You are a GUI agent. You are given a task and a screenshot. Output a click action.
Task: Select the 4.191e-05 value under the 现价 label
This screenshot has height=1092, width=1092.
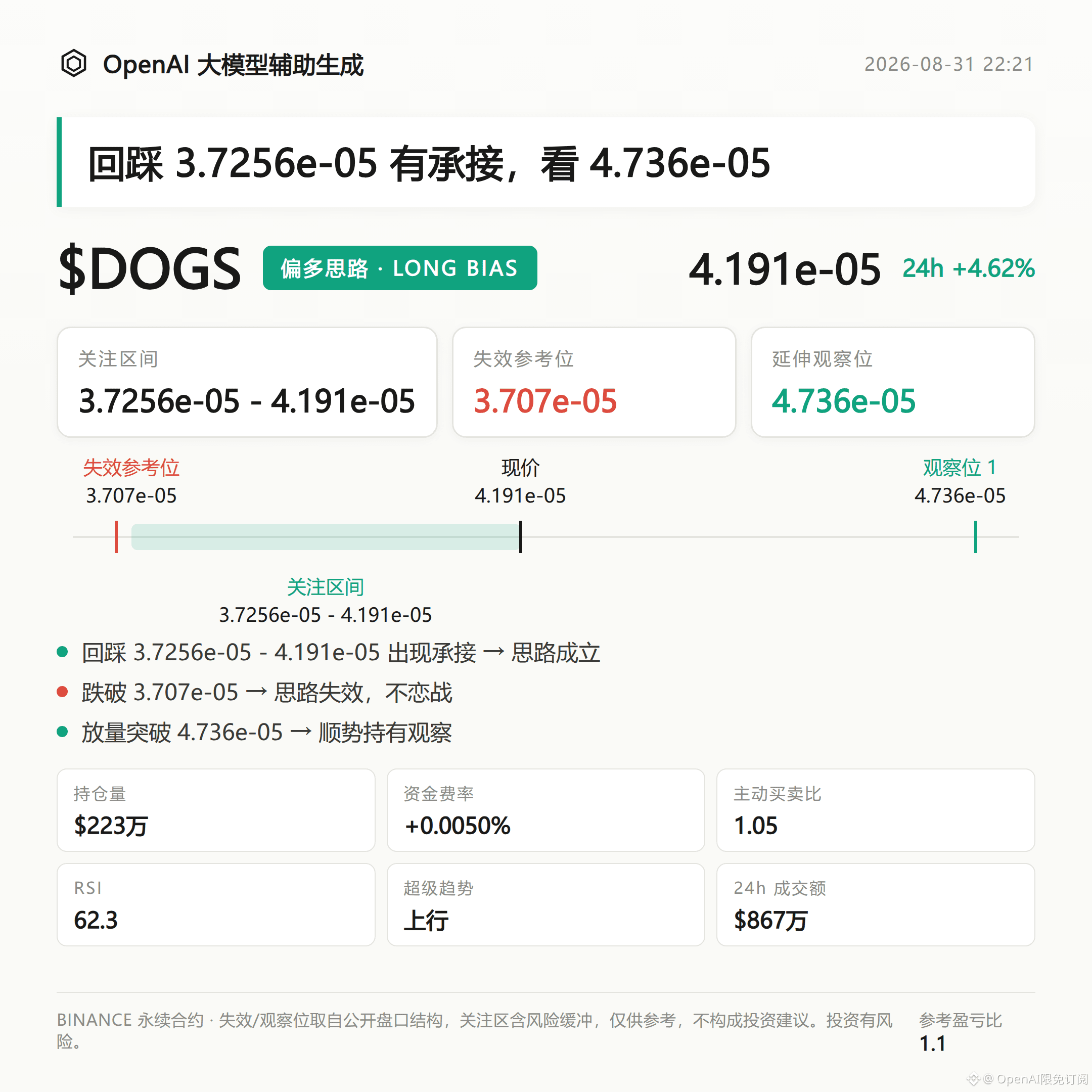(520, 495)
